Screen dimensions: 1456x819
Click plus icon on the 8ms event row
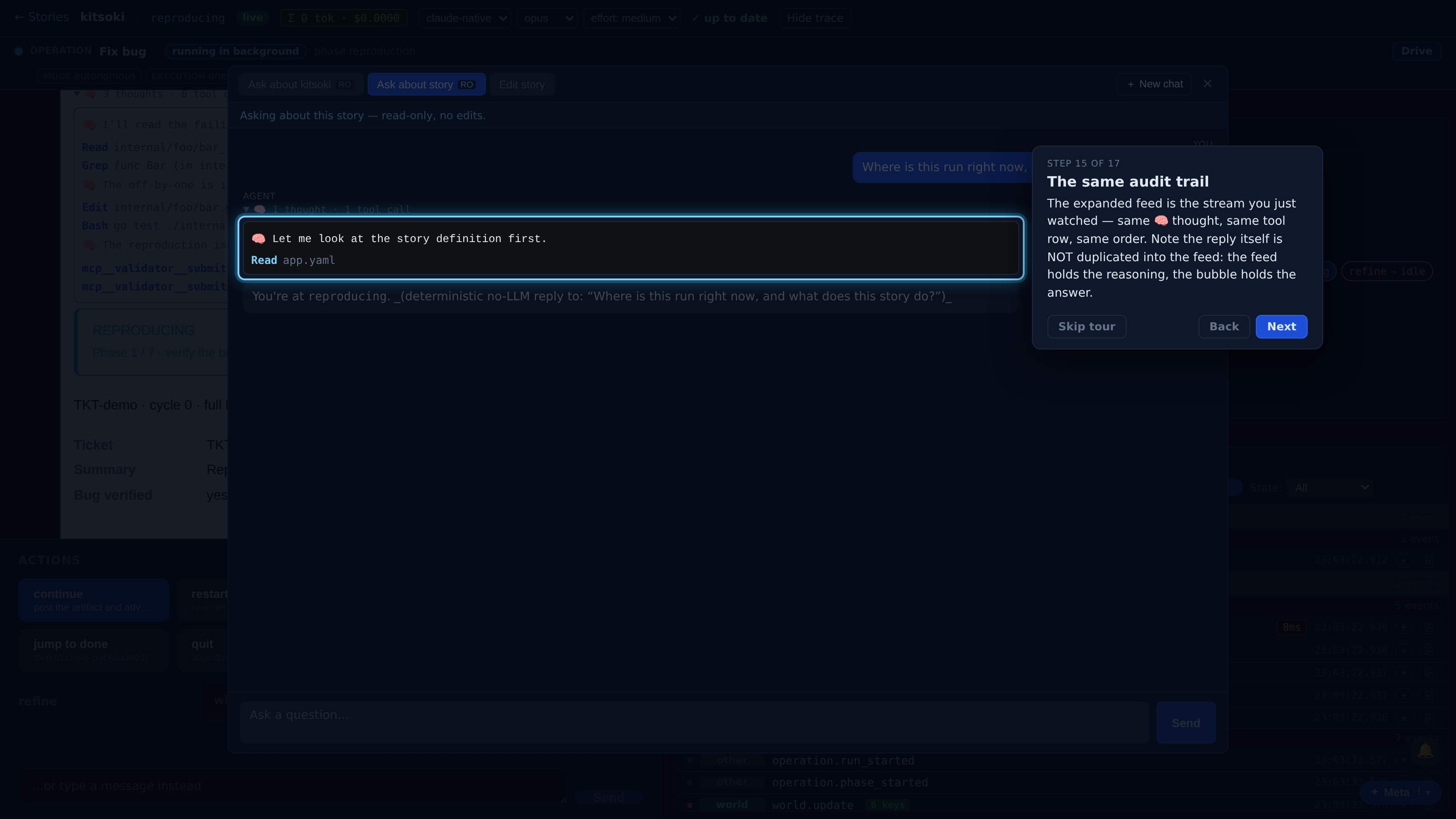[1404, 627]
